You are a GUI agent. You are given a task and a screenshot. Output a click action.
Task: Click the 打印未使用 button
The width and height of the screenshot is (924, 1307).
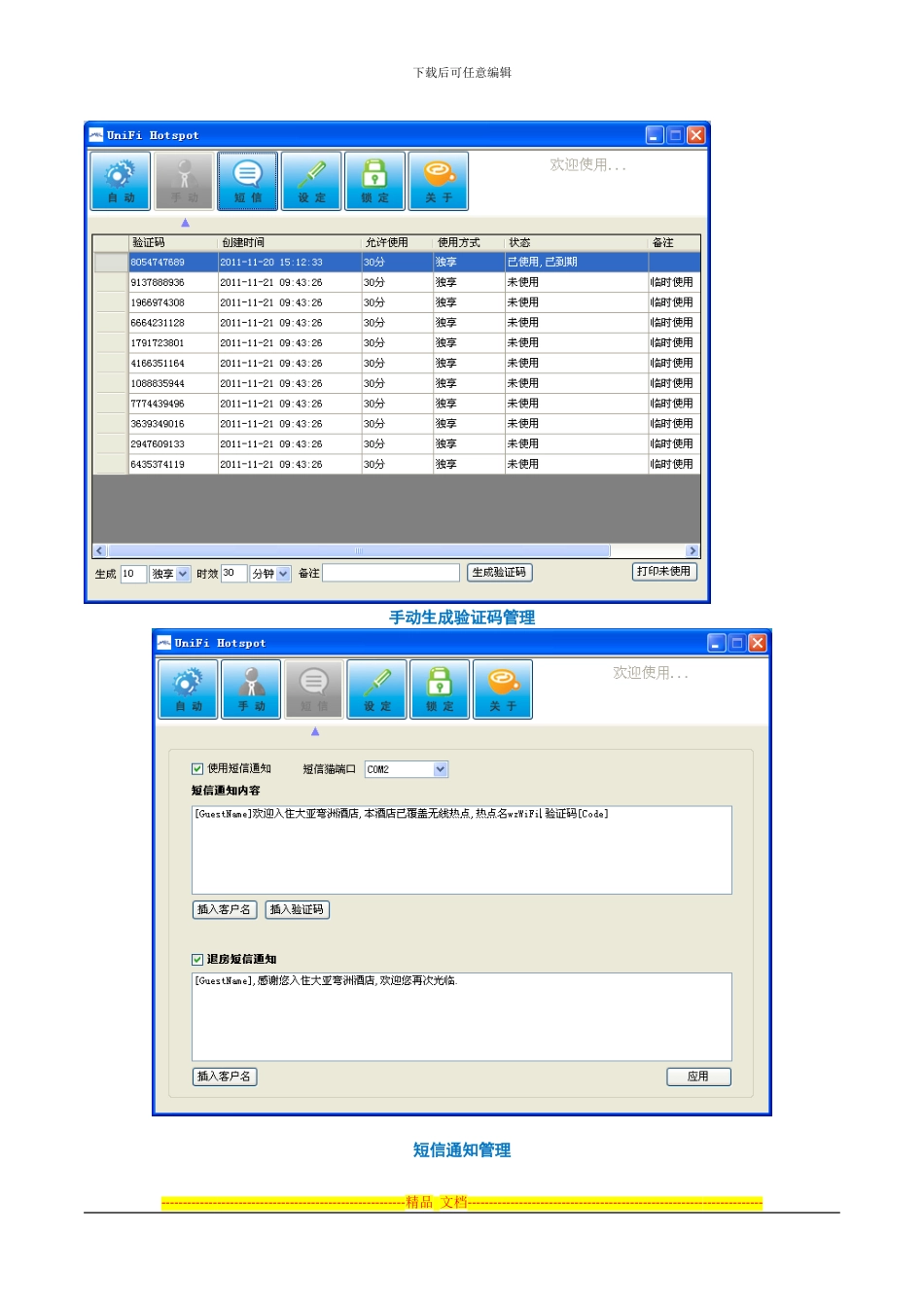tap(664, 572)
